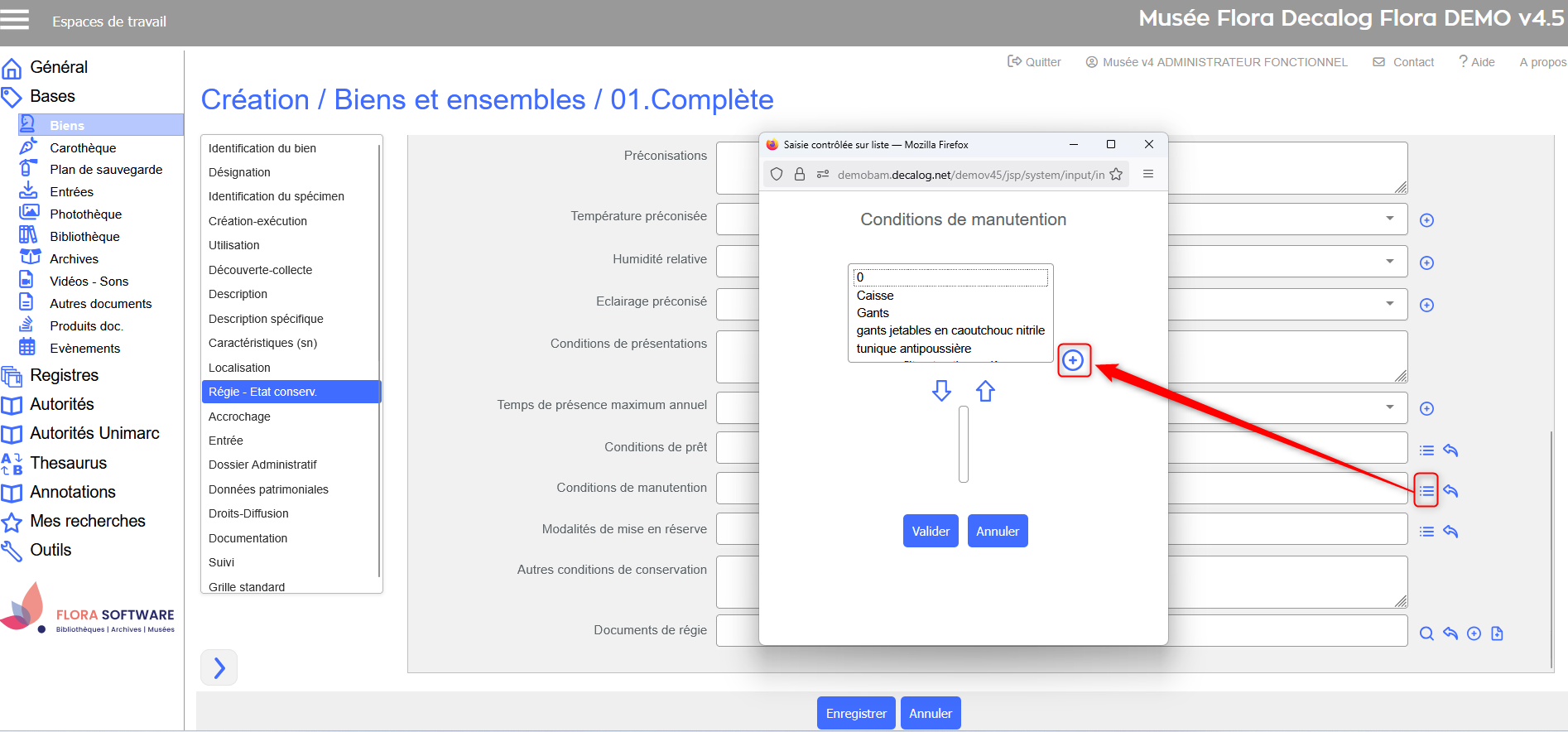
Task: Expand the Eclairage préconisé dropdown
Action: tap(1389, 304)
